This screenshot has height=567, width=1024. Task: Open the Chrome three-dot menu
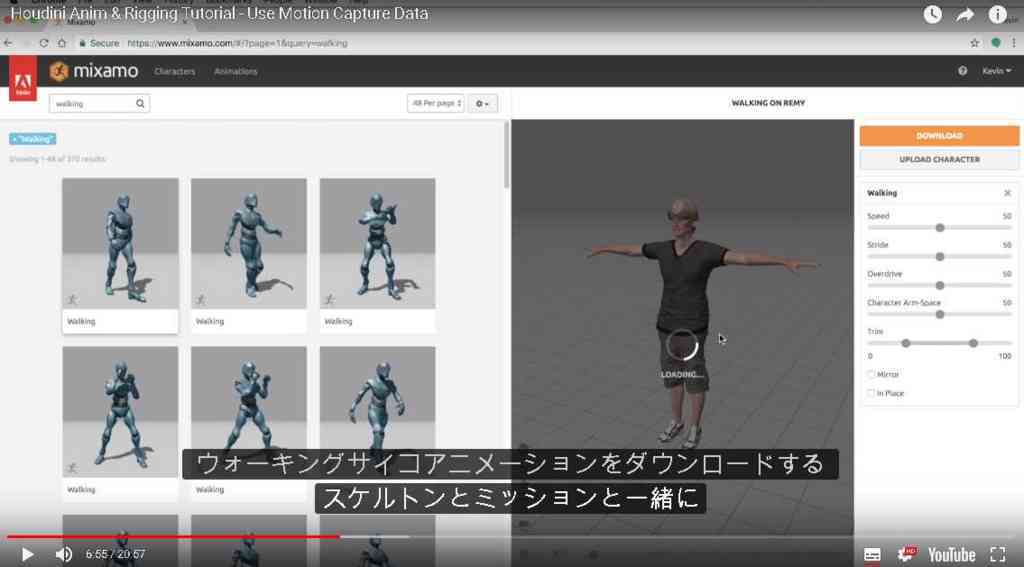pyautogui.click(x=1014, y=43)
